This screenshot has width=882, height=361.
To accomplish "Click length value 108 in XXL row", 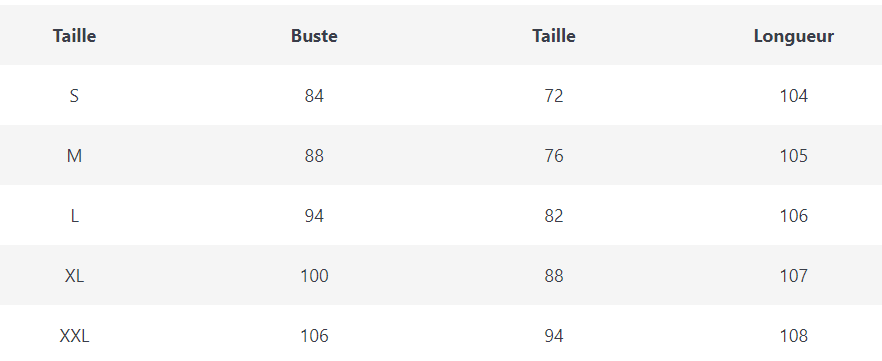I will [x=794, y=336].
